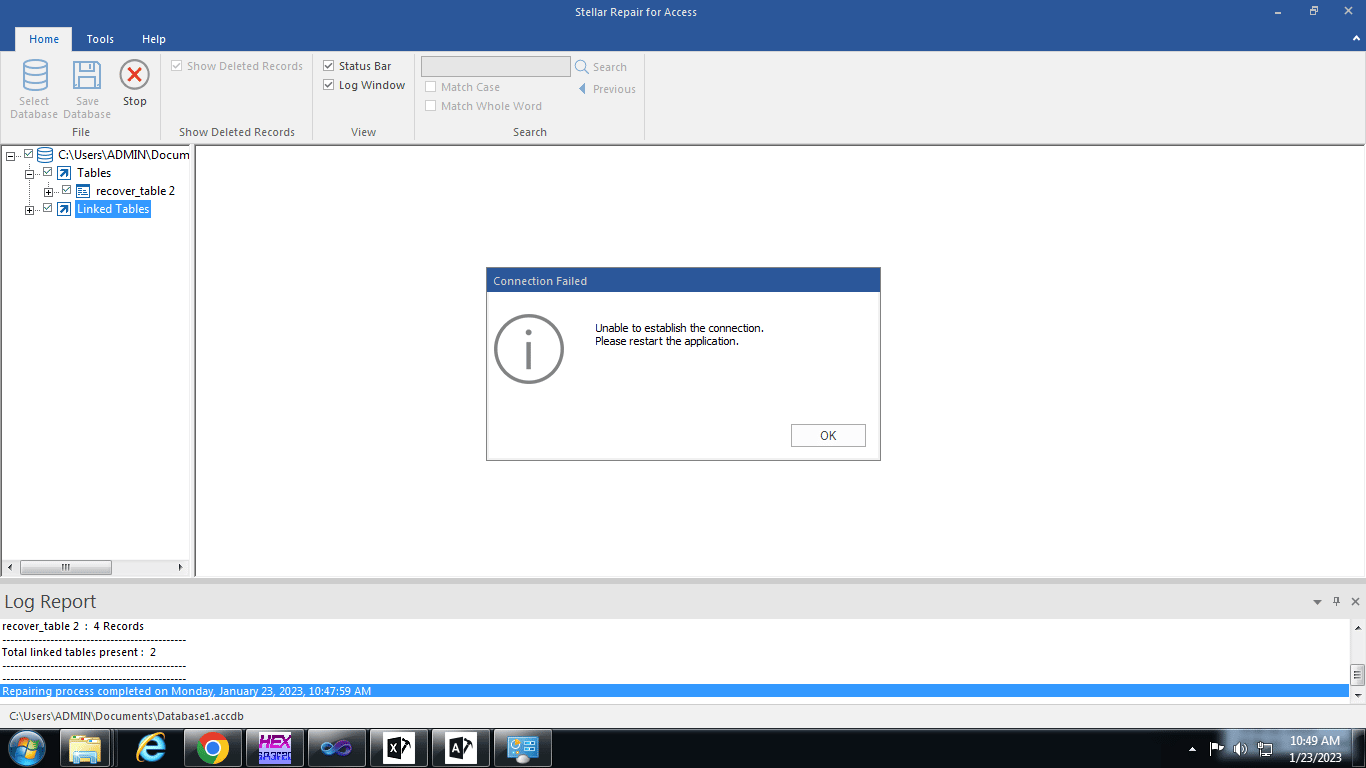Toggle the Show Deleted Records checkbox
1366x768 pixels.
[177, 66]
